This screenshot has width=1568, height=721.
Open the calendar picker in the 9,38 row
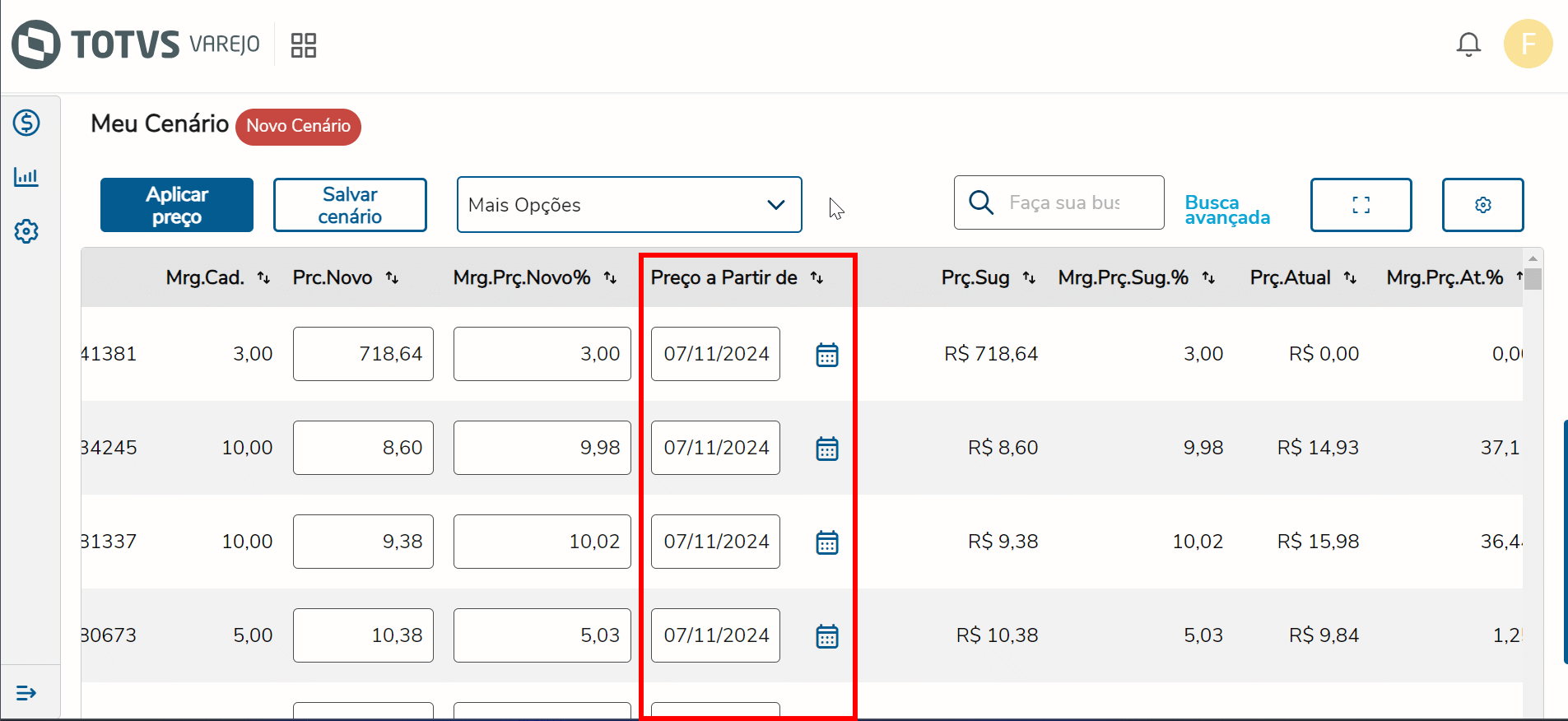click(827, 542)
